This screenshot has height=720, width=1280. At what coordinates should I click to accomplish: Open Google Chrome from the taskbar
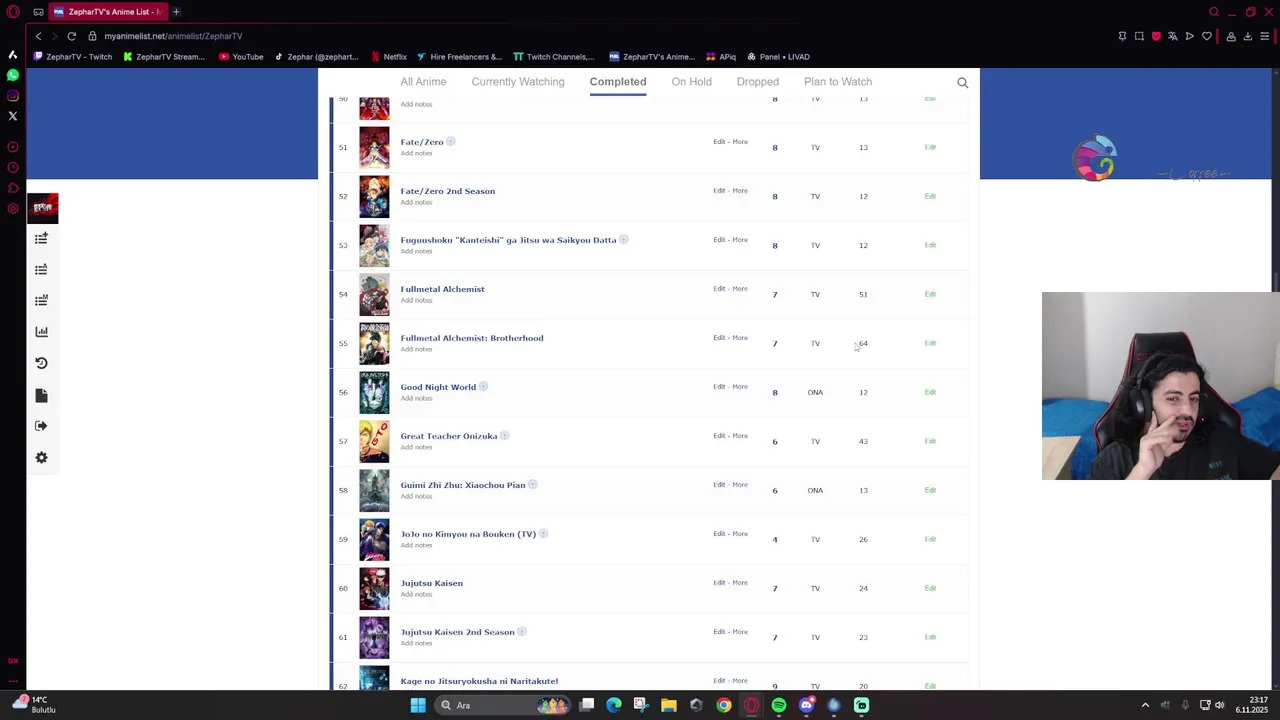click(x=724, y=705)
